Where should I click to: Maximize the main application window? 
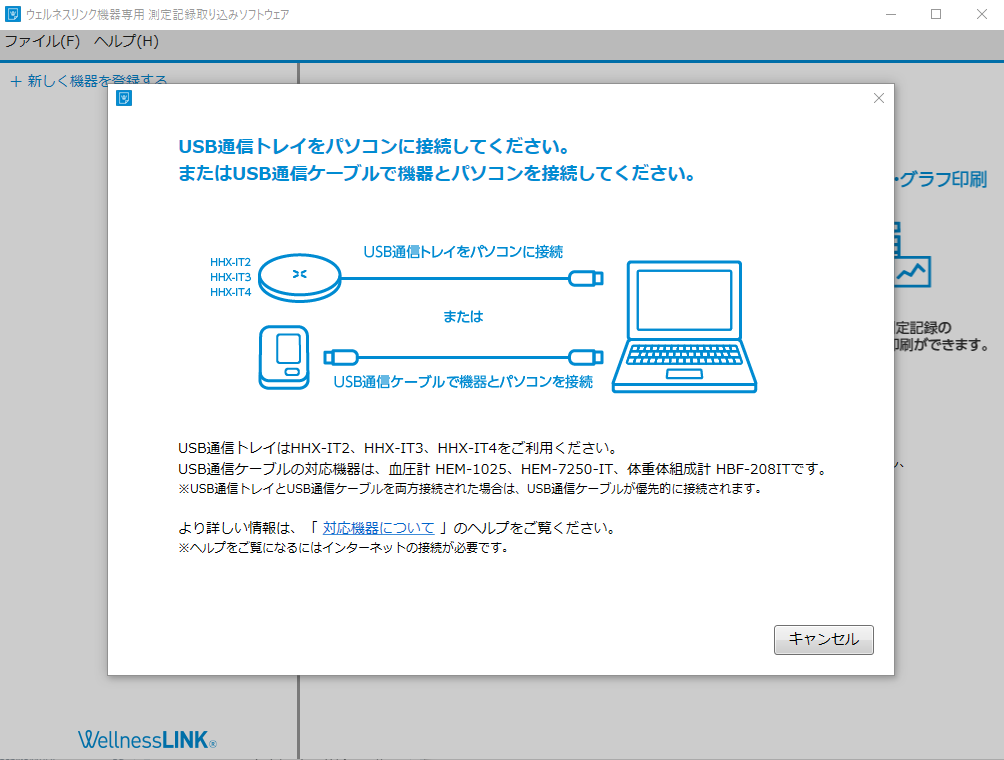tap(935, 14)
